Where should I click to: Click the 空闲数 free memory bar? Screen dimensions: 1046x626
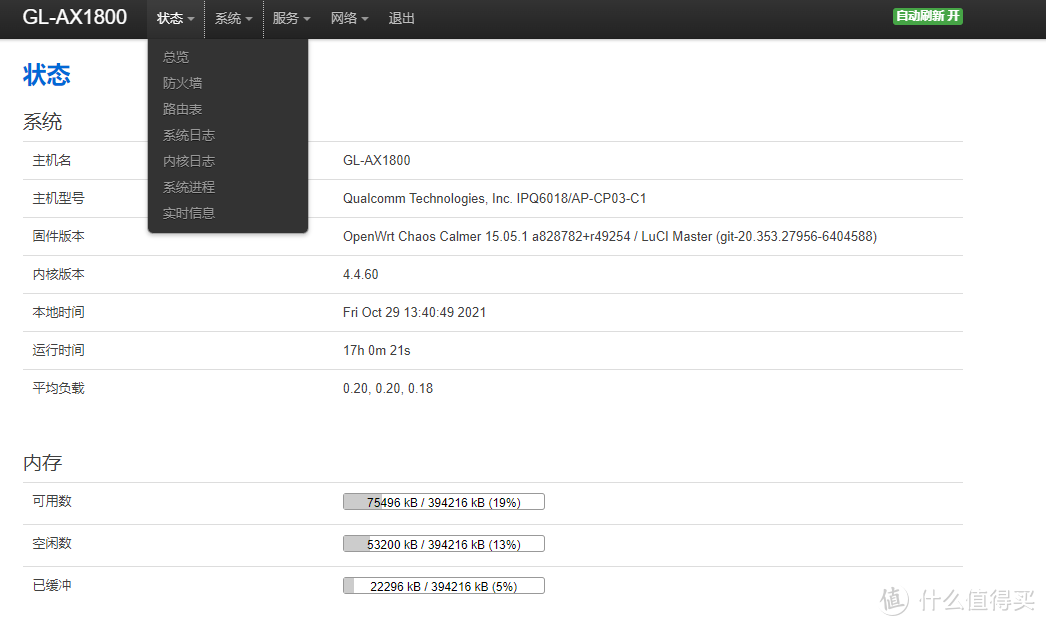coord(443,543)
